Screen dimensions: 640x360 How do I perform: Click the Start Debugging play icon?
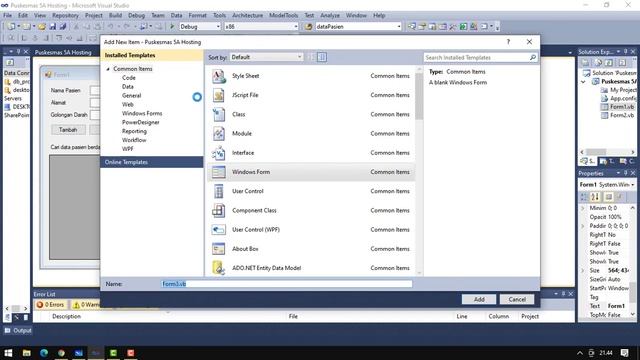click(172, 27)
